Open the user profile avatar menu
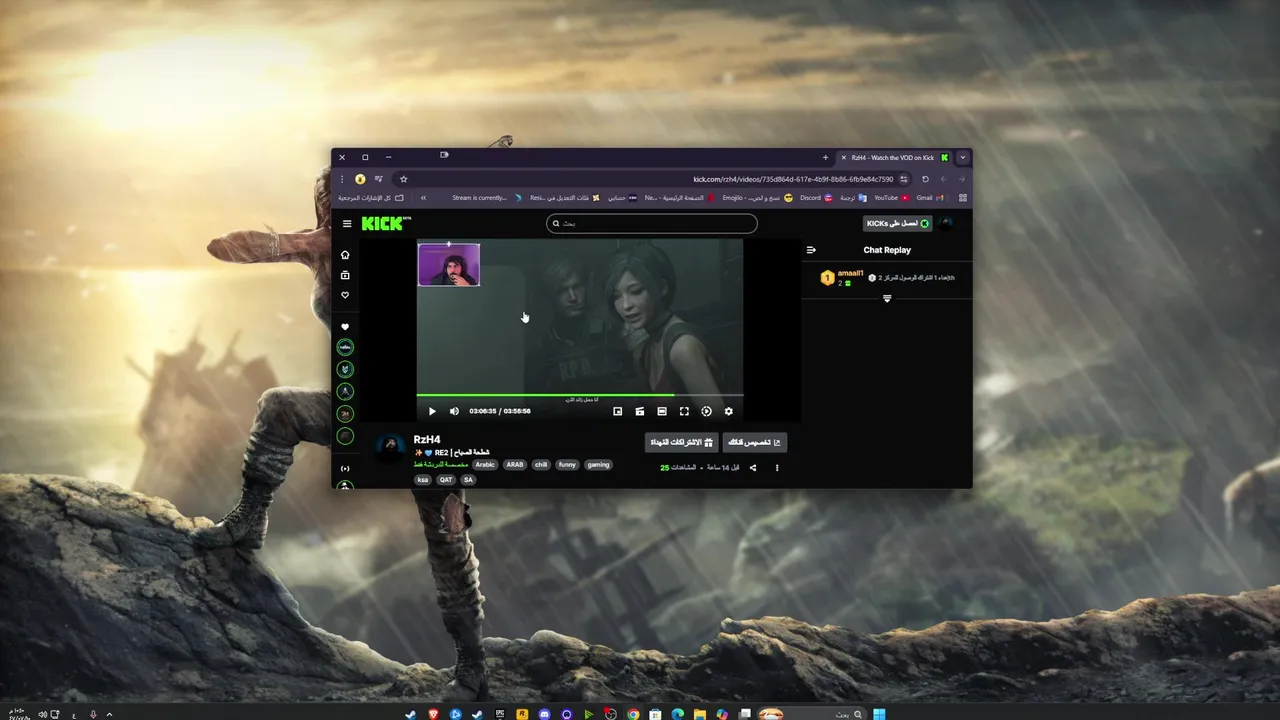Viewport: 1280px width, 720px height. tap(948, 223)
